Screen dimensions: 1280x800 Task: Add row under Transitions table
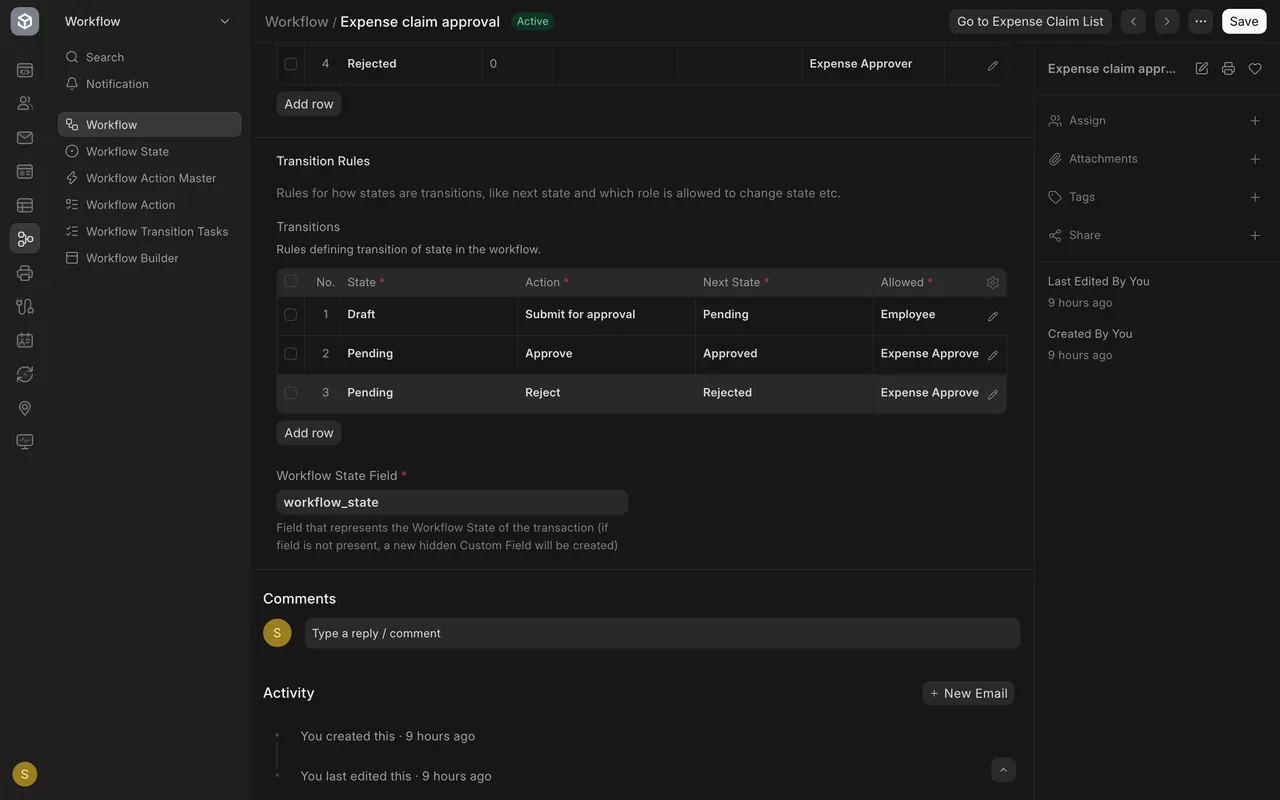[x=309, y=433]
